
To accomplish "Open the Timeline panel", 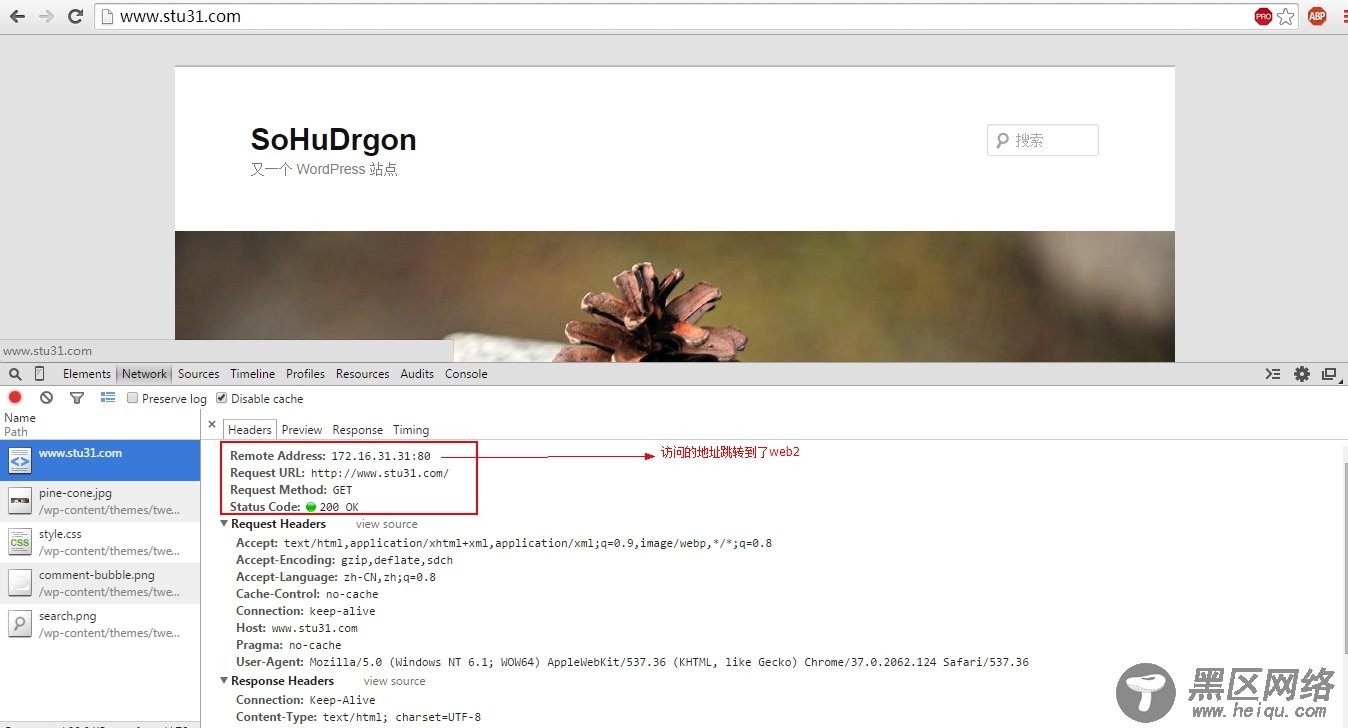I will pyautogui.click(x=253, y=374).
